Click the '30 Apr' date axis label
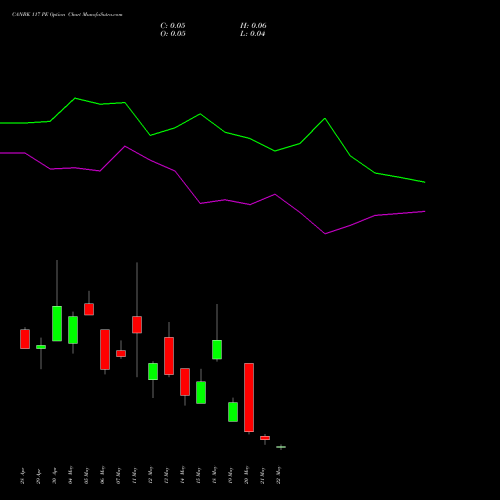The height and width of the screenshot is (500, 500). click(x=55, y=476)
